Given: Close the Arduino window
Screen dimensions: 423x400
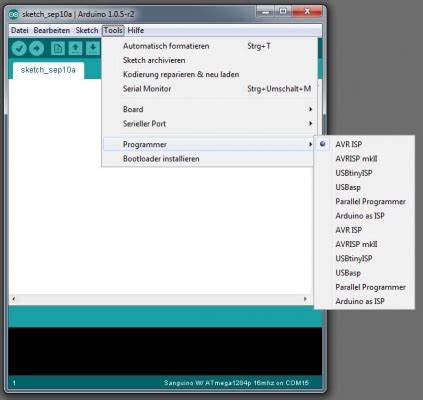Looking at the screenshot, I should [x=307, y=12].
